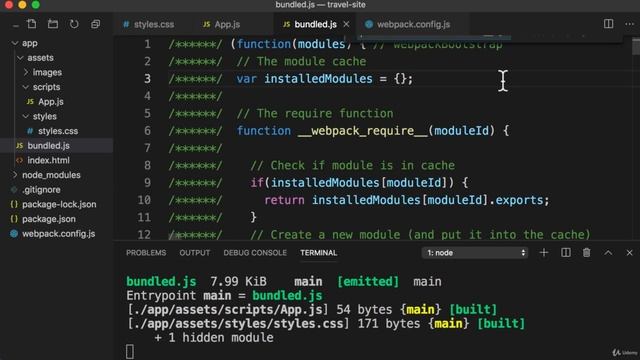
Task: Select the TERMINAL panel tab
Action: click(319, 253)
